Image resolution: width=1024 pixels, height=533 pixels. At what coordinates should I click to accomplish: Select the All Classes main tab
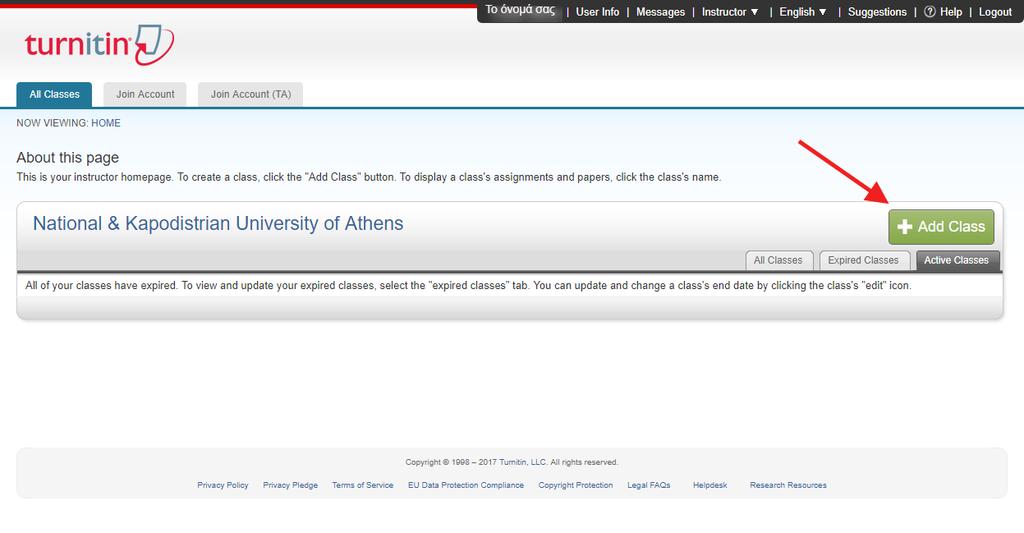pos(54,94)
